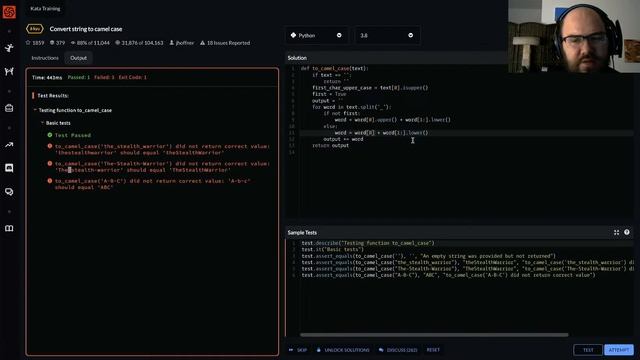This screenshot has width=640, height=360.
Task: Select the Output tab
Action: point(78,58)
